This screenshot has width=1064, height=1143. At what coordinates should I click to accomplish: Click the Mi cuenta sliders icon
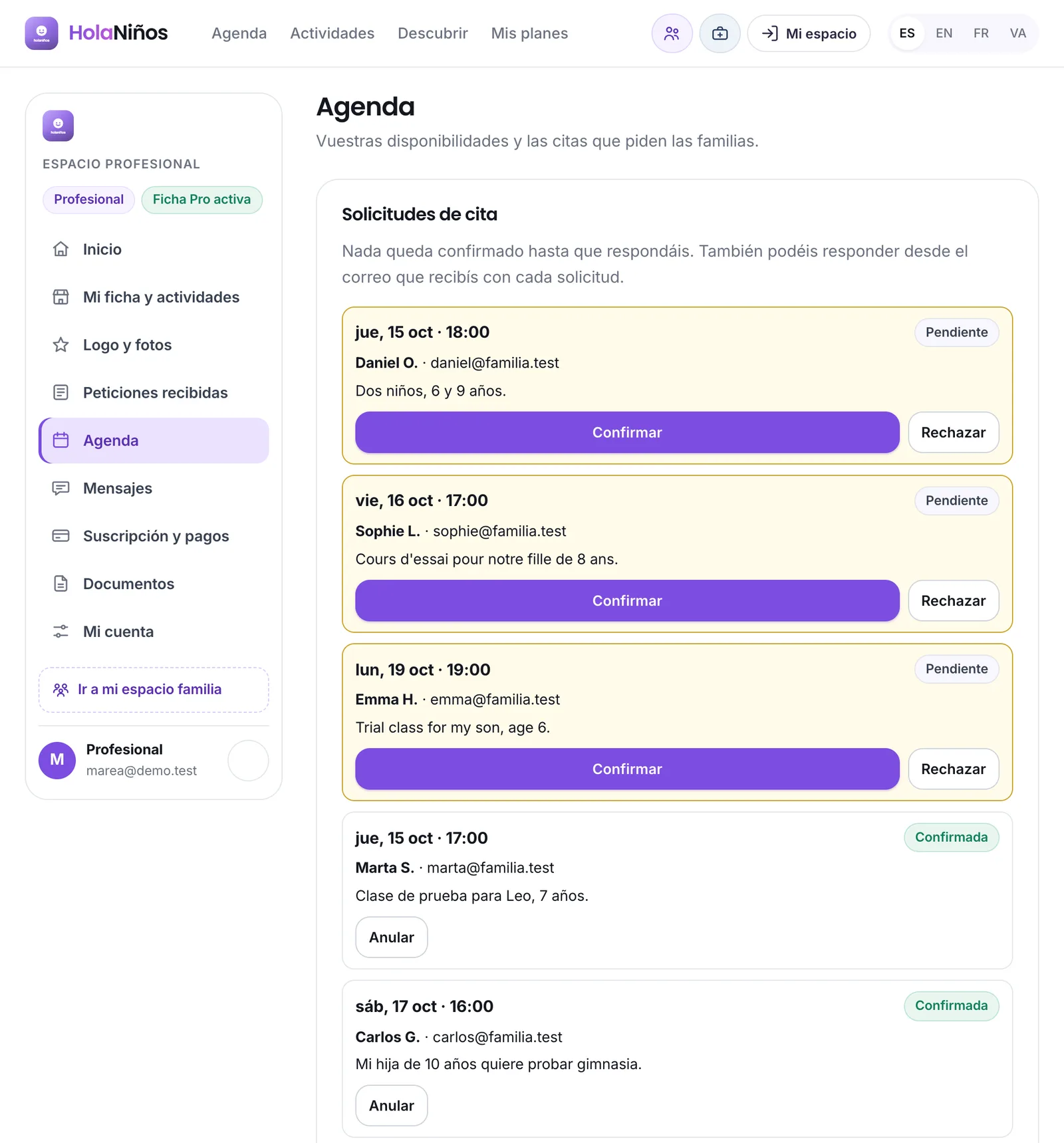point(61,632)
